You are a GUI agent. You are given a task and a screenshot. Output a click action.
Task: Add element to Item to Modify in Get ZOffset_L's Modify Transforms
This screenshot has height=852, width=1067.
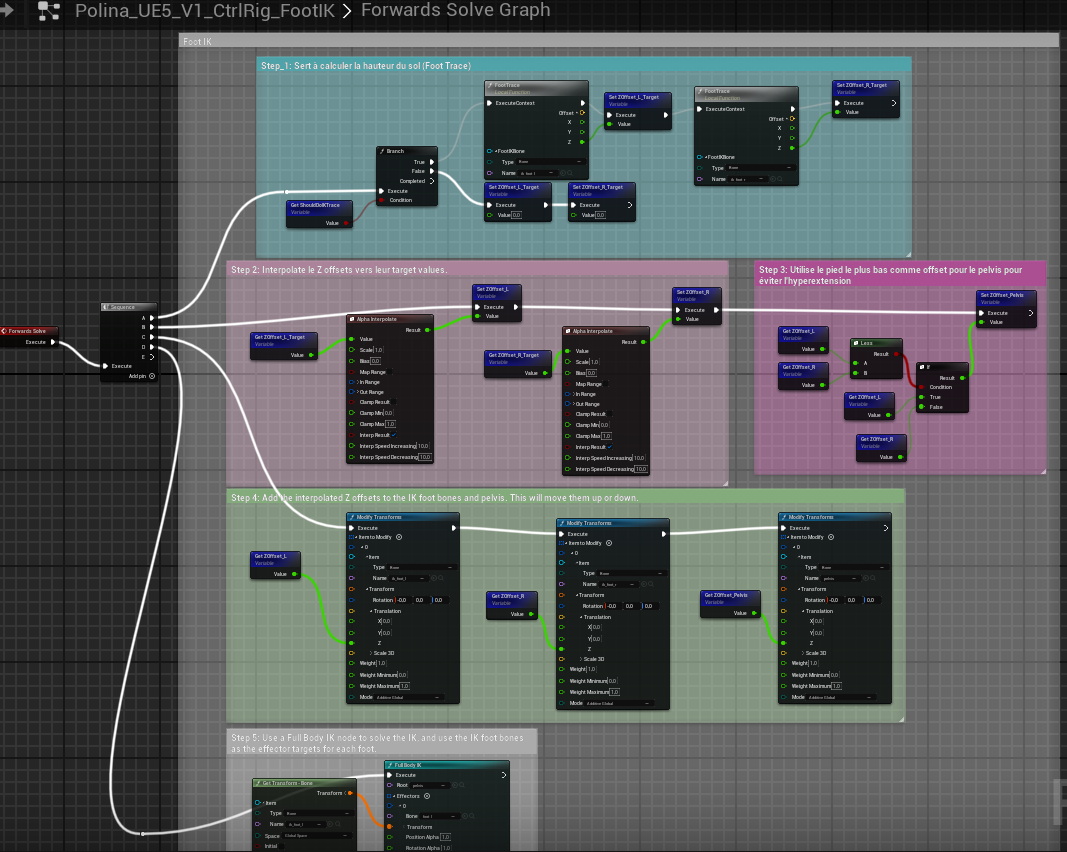click(x=399, y=537)
